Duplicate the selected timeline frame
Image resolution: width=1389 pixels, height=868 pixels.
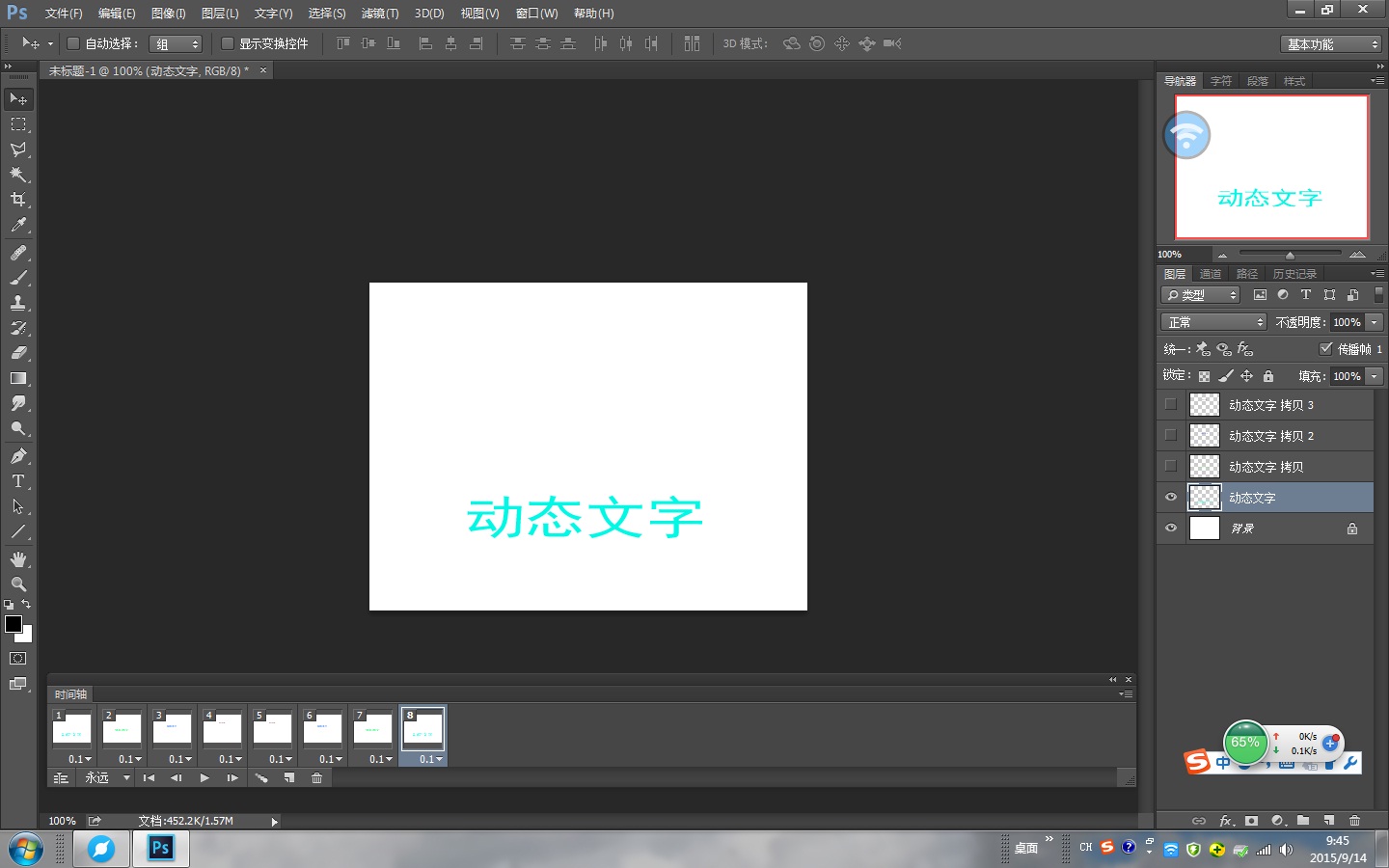coord(288,778)
